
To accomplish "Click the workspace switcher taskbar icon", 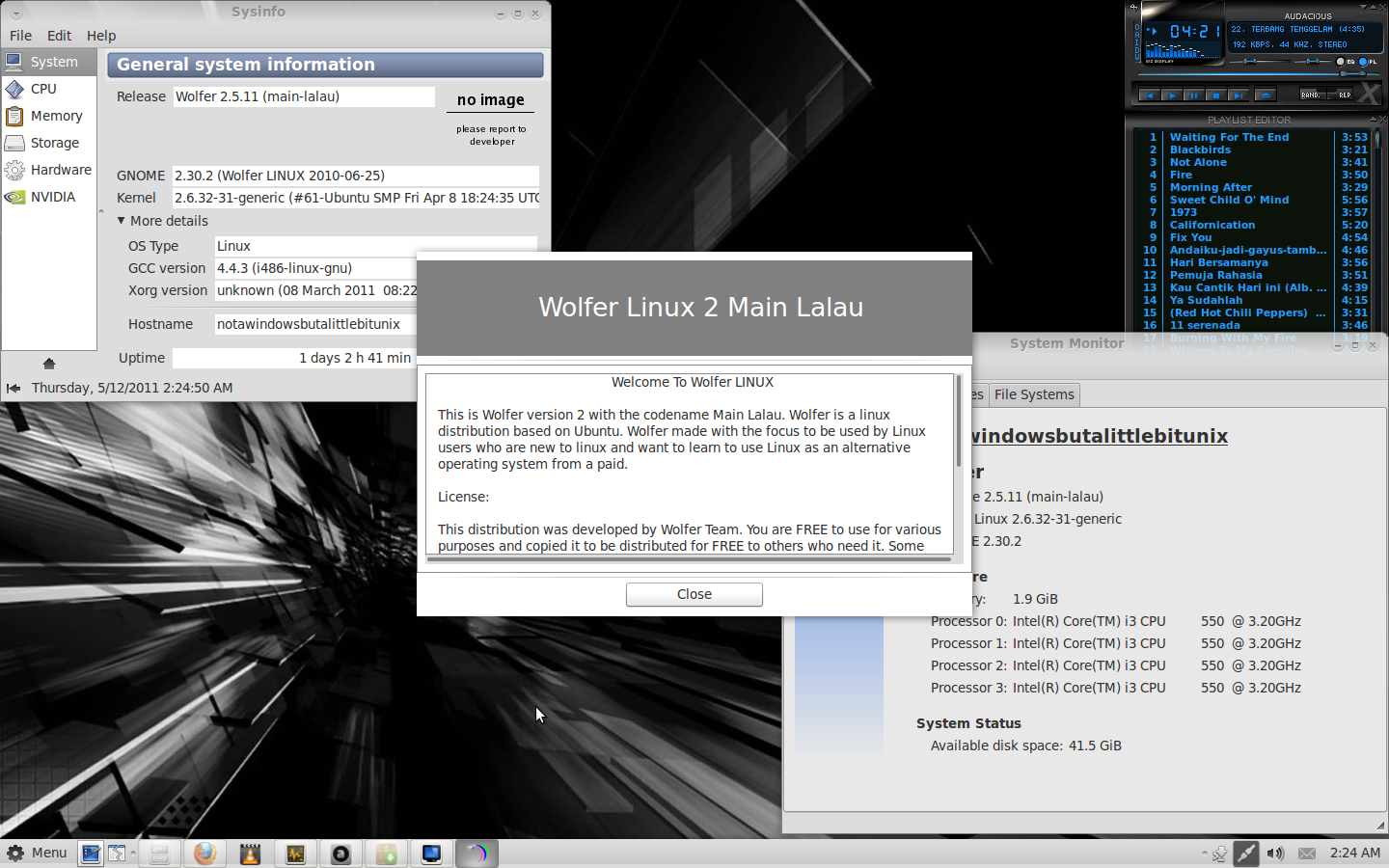I will click(117, 854).
